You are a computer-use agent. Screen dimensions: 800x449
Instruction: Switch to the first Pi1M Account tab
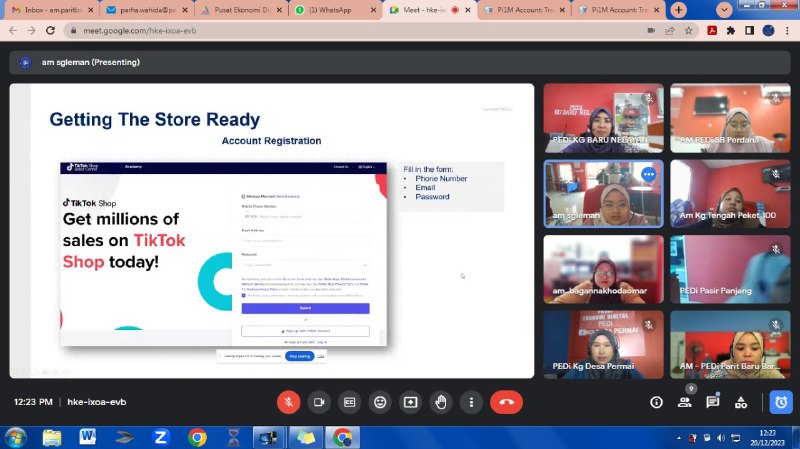(524, 10)
